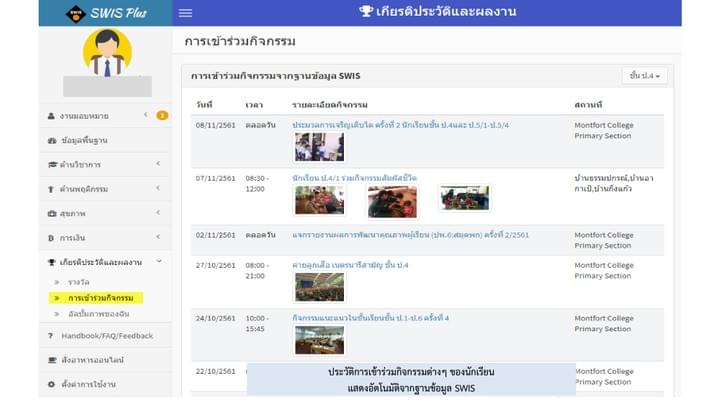Image resolution: width=720 pixels, height=405 pixels.
Task: Open the ชั้น ป.4 grade dropdown
Action: click(644, 76)
